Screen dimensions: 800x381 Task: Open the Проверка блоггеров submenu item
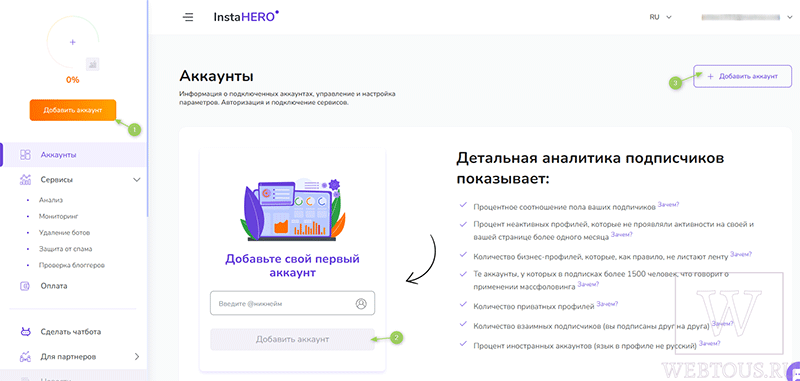pos(72,265)
